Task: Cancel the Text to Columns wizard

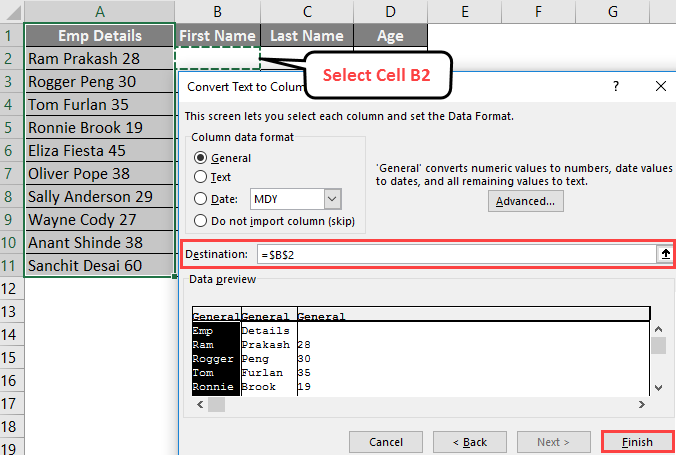Action: (386, 442)
